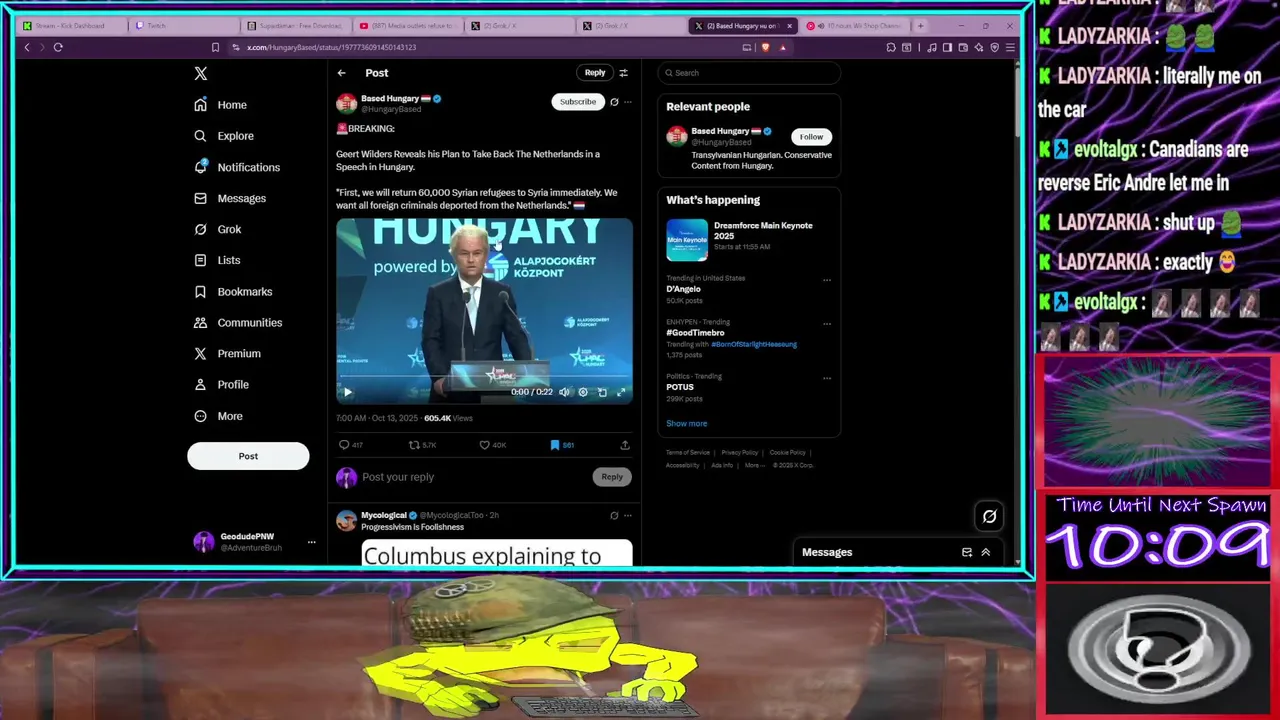Click Reply button beside Post your reply

point(612,477)
